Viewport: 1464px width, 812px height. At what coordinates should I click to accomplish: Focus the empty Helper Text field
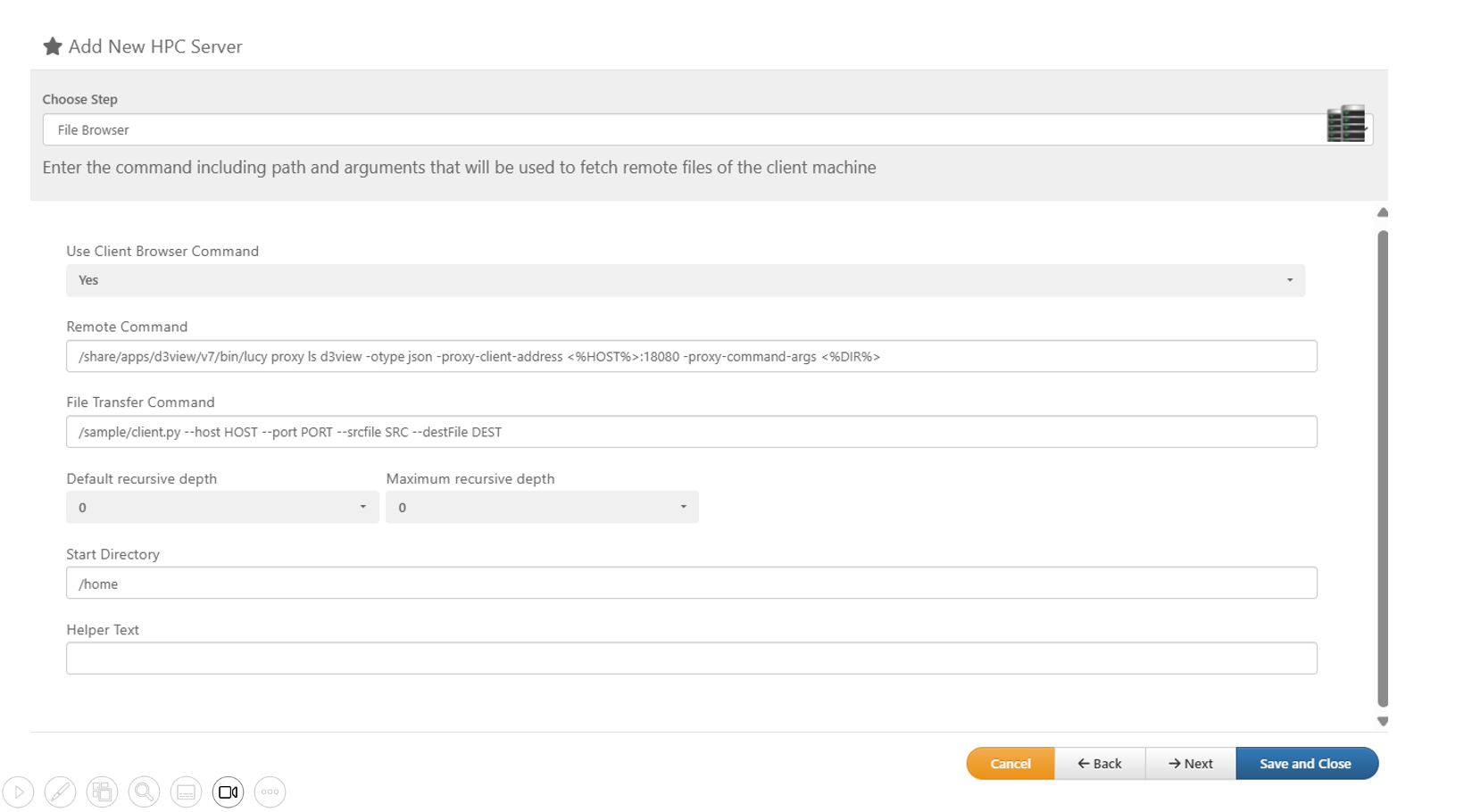(691, 659)
